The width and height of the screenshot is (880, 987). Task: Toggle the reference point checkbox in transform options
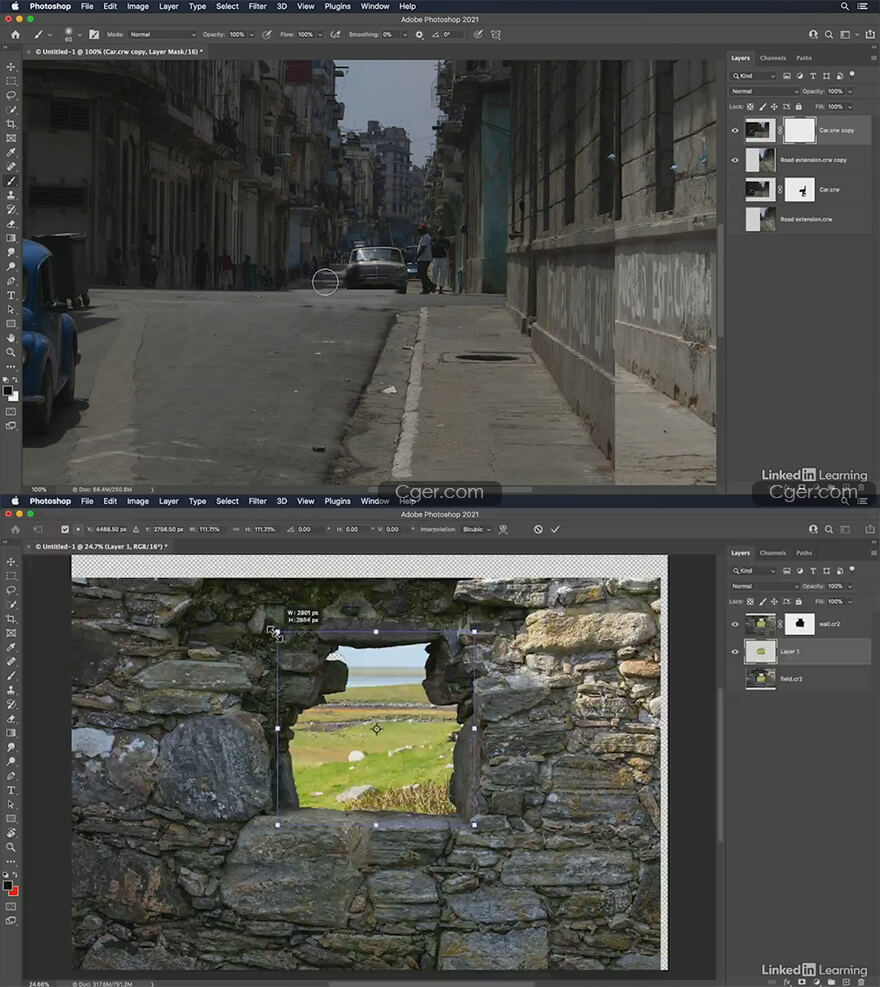pyautogui.click(x=65, y=529)
